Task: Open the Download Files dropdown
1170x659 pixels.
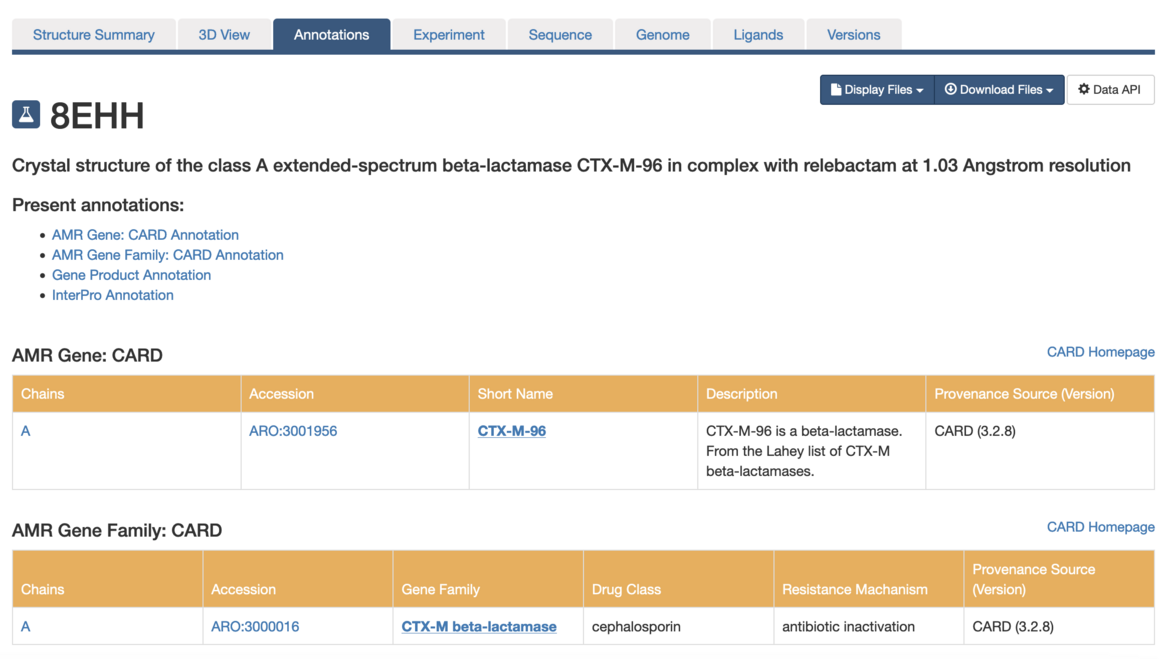Action: pyautogui.click(x=999, y=89)
